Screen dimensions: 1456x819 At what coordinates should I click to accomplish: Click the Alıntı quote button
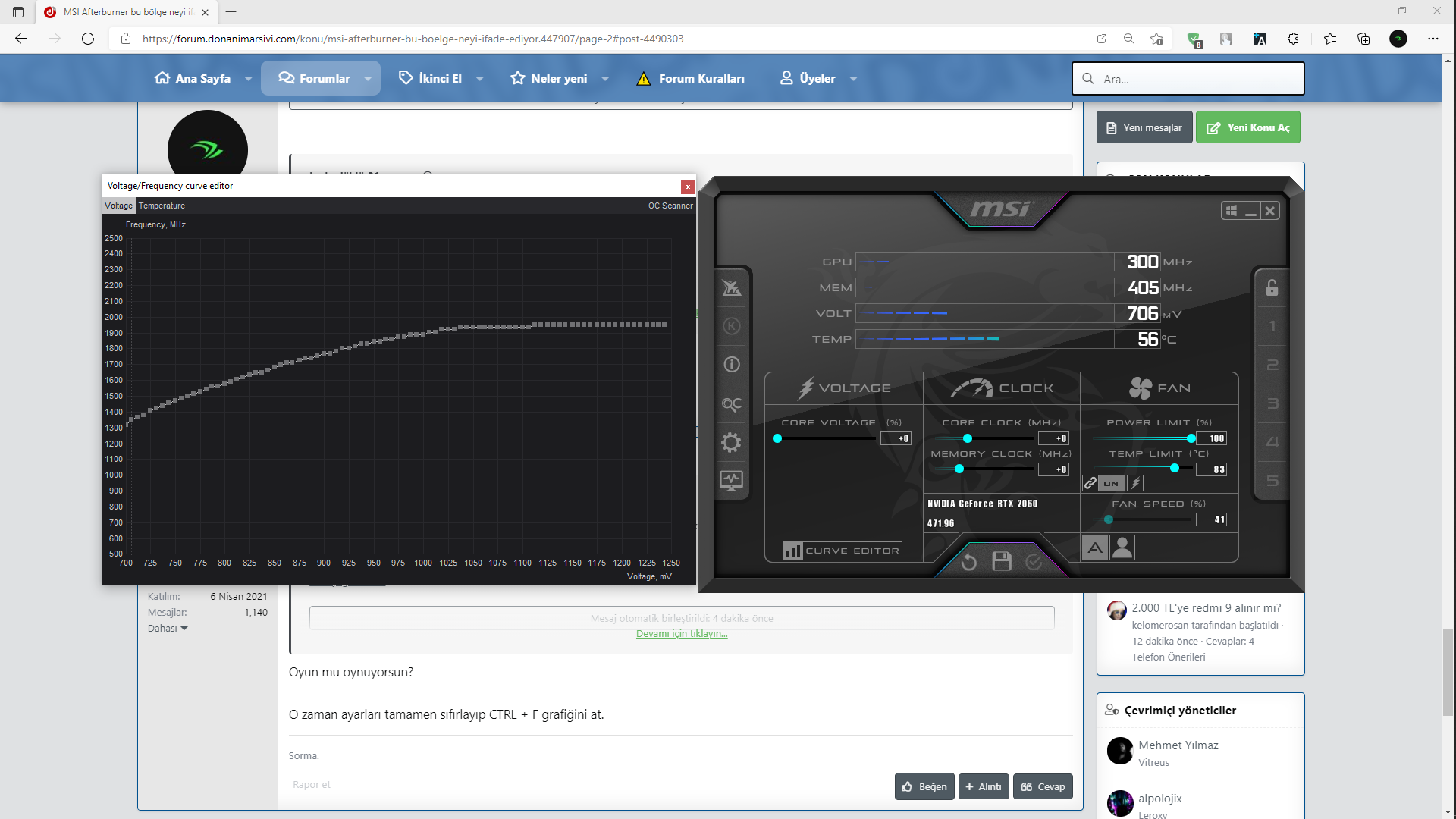point(984,786)
